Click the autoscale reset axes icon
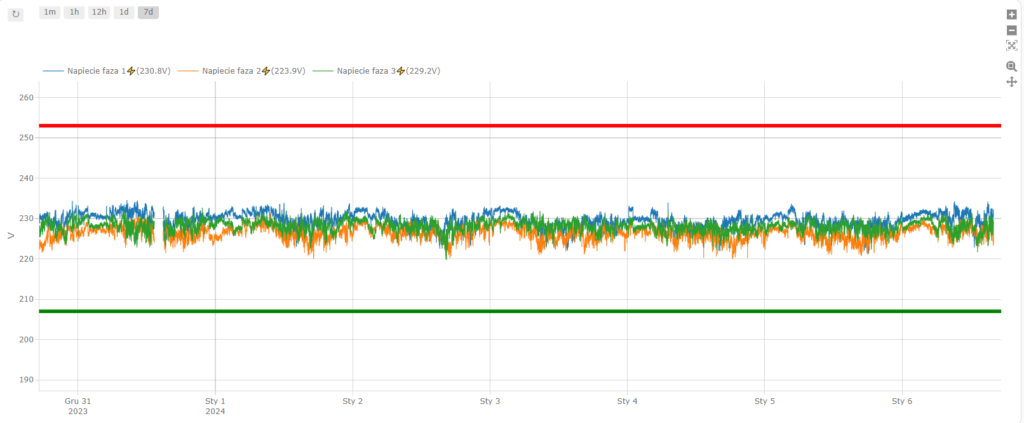 pyautogui.click(x=1011, y=46)
